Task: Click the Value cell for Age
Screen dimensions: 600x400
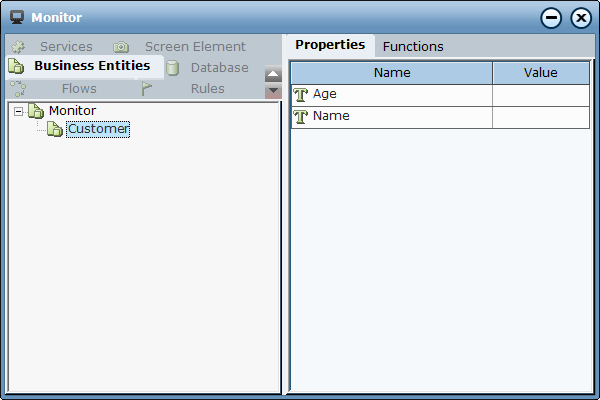Action: pos(540,95)
